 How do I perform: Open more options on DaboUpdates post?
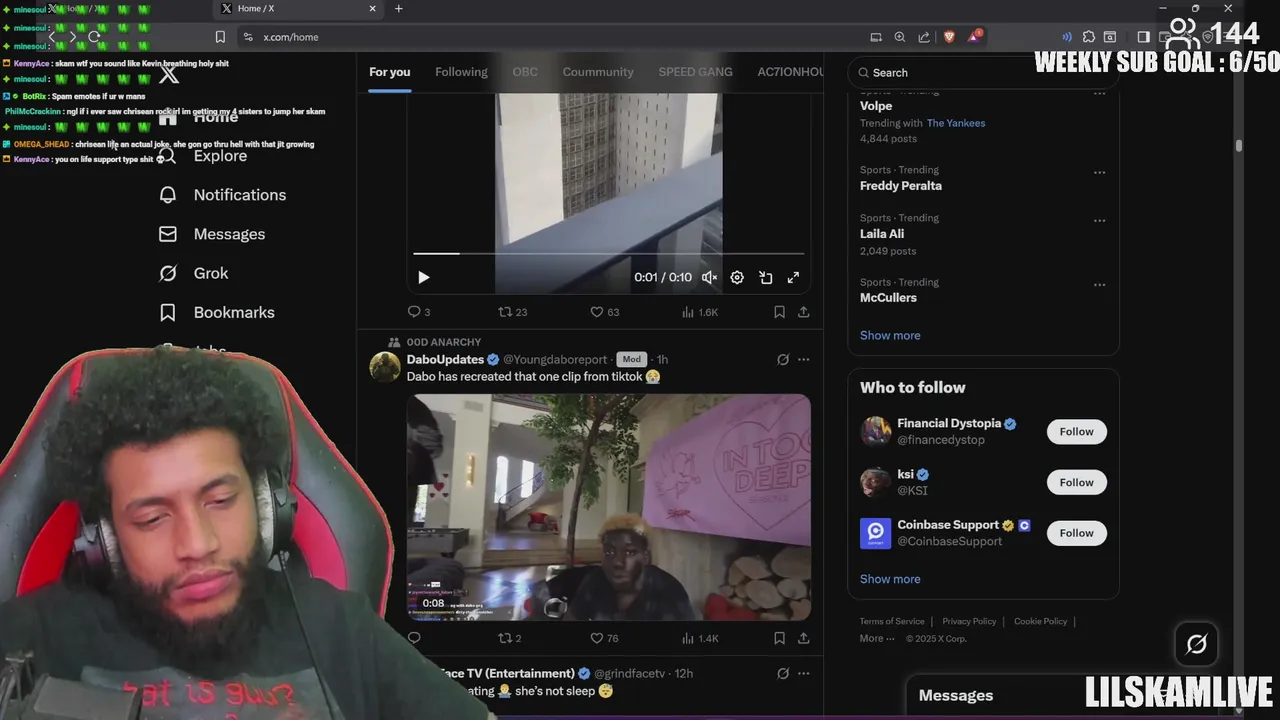coord(803,359)
